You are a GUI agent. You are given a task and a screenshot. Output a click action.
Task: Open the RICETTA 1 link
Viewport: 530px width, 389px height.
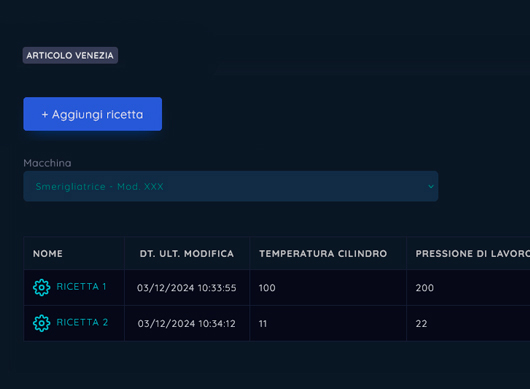coord(81,287)
